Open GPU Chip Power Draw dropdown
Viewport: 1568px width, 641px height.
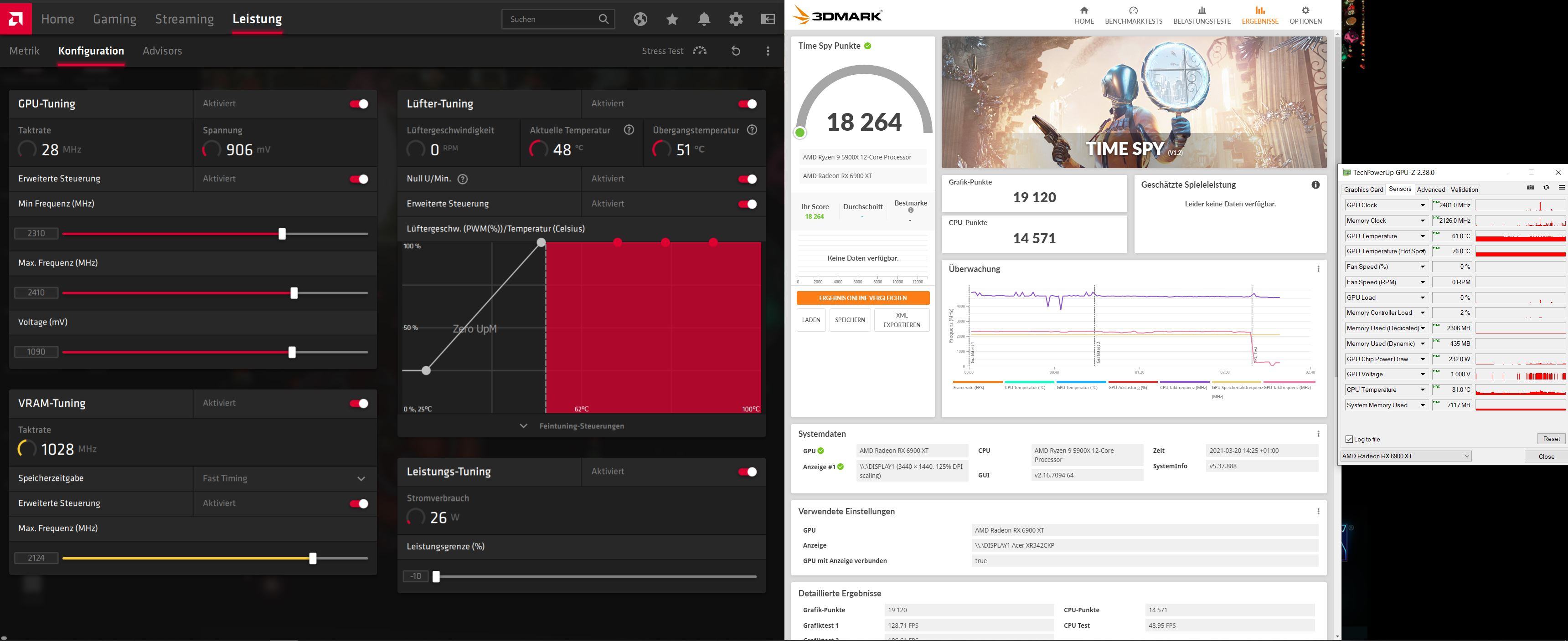(x=1423, y=359)
